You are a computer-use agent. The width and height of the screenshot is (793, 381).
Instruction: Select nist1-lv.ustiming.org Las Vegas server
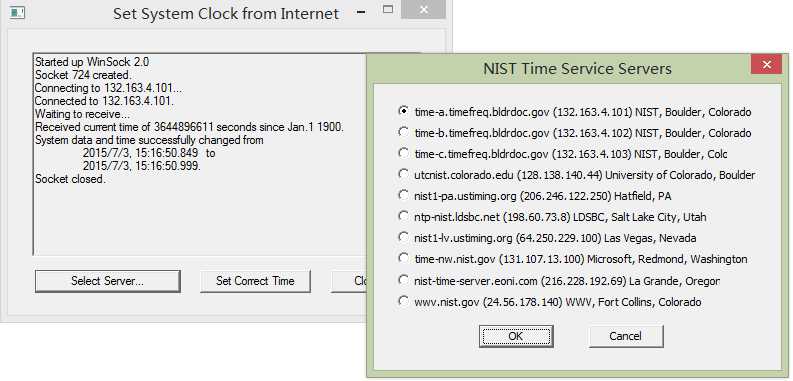point(547,238)
